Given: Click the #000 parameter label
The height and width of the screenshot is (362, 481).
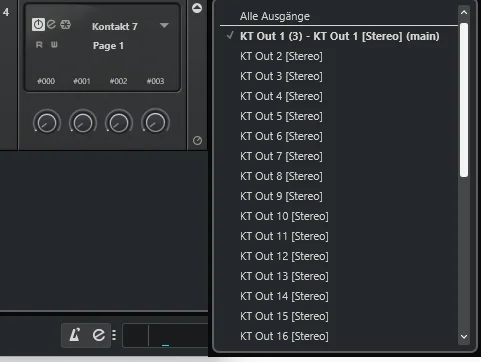Looking at the screenshot, I should pyautogui.click(x=46, y=81).
